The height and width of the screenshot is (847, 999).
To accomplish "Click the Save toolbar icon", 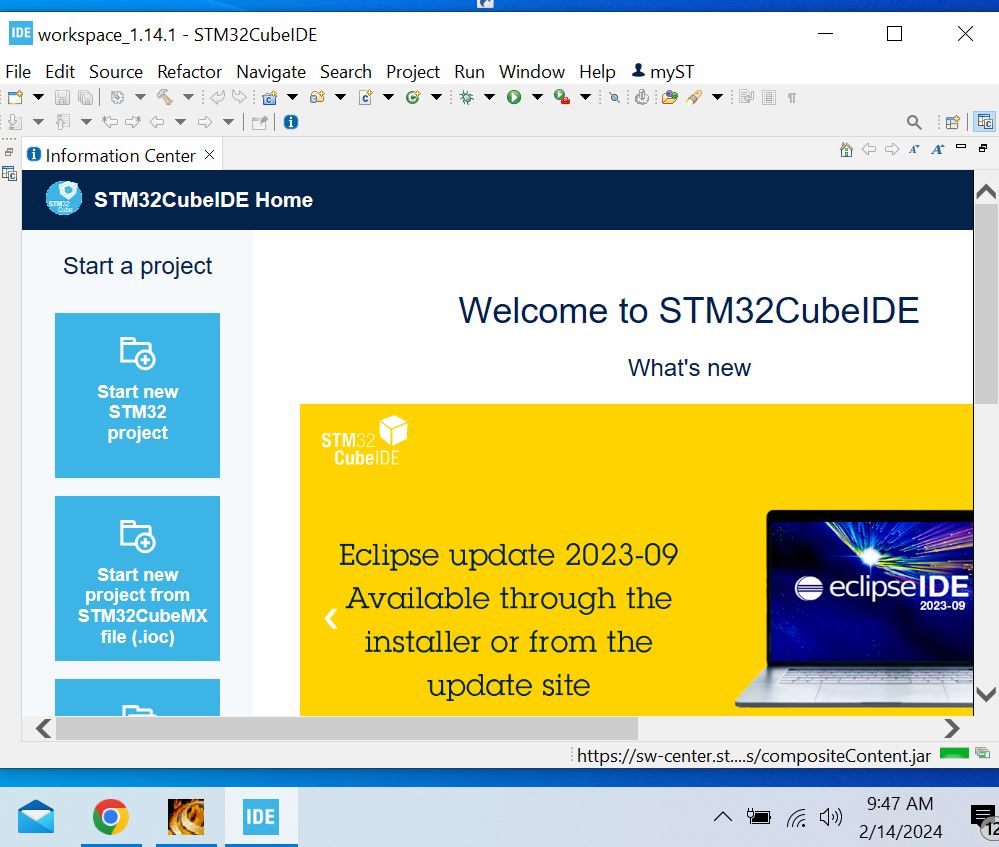I will tap(62, 98).
